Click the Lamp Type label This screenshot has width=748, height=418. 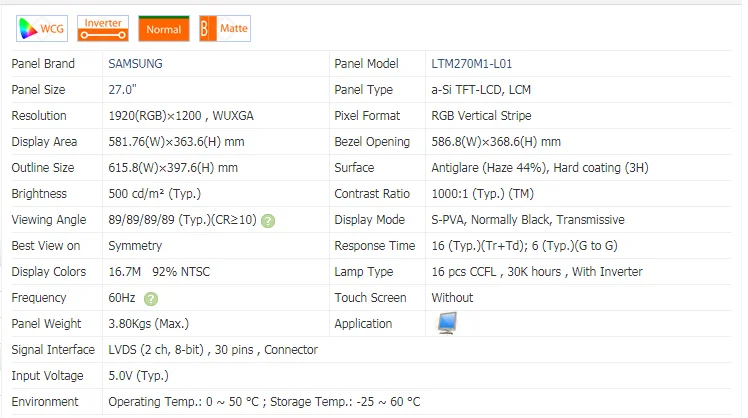[x=364, y=272]
